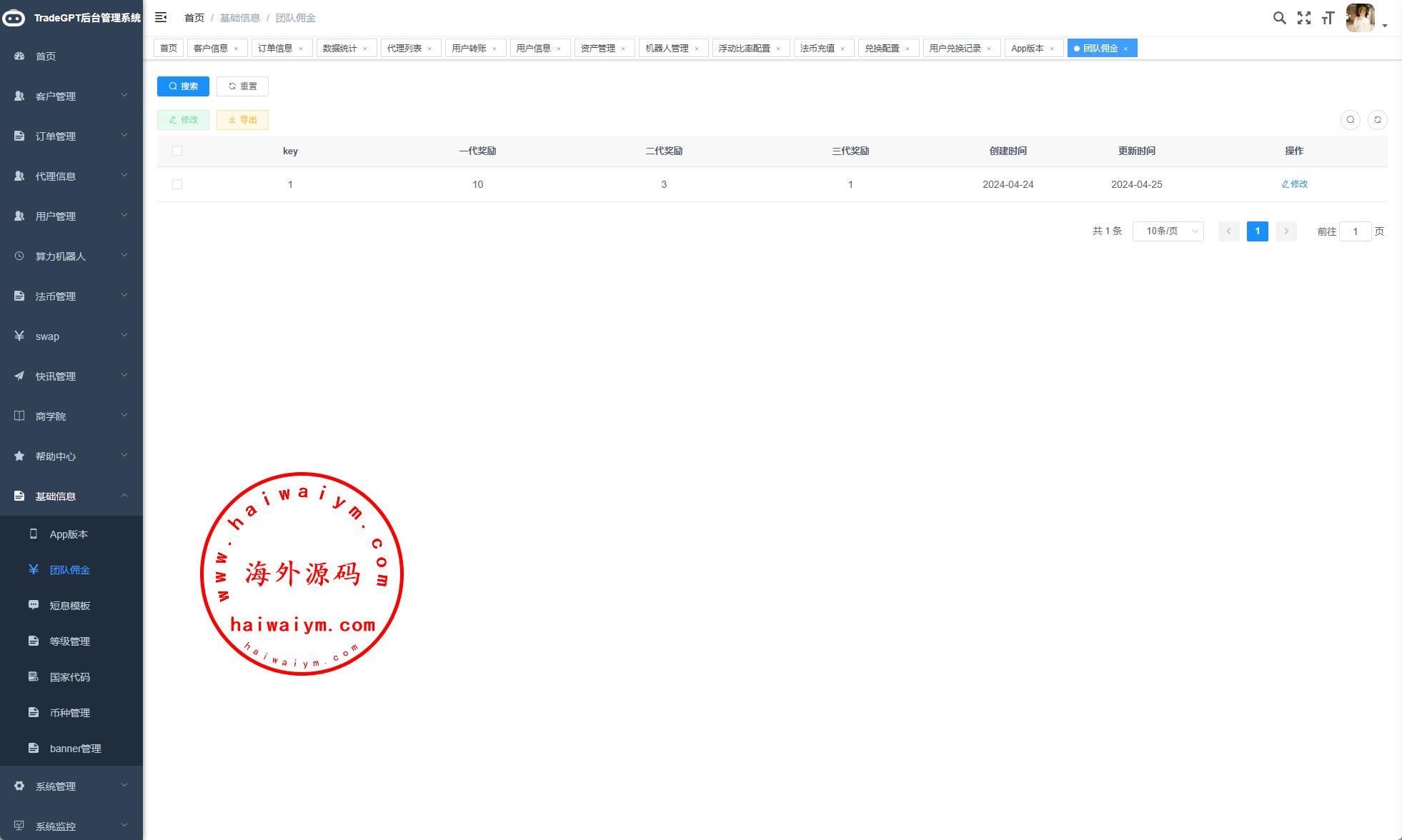Click the round hide-search icon above table
This screenshot has height=840, width=1402.
click(x=1350, y=120)
